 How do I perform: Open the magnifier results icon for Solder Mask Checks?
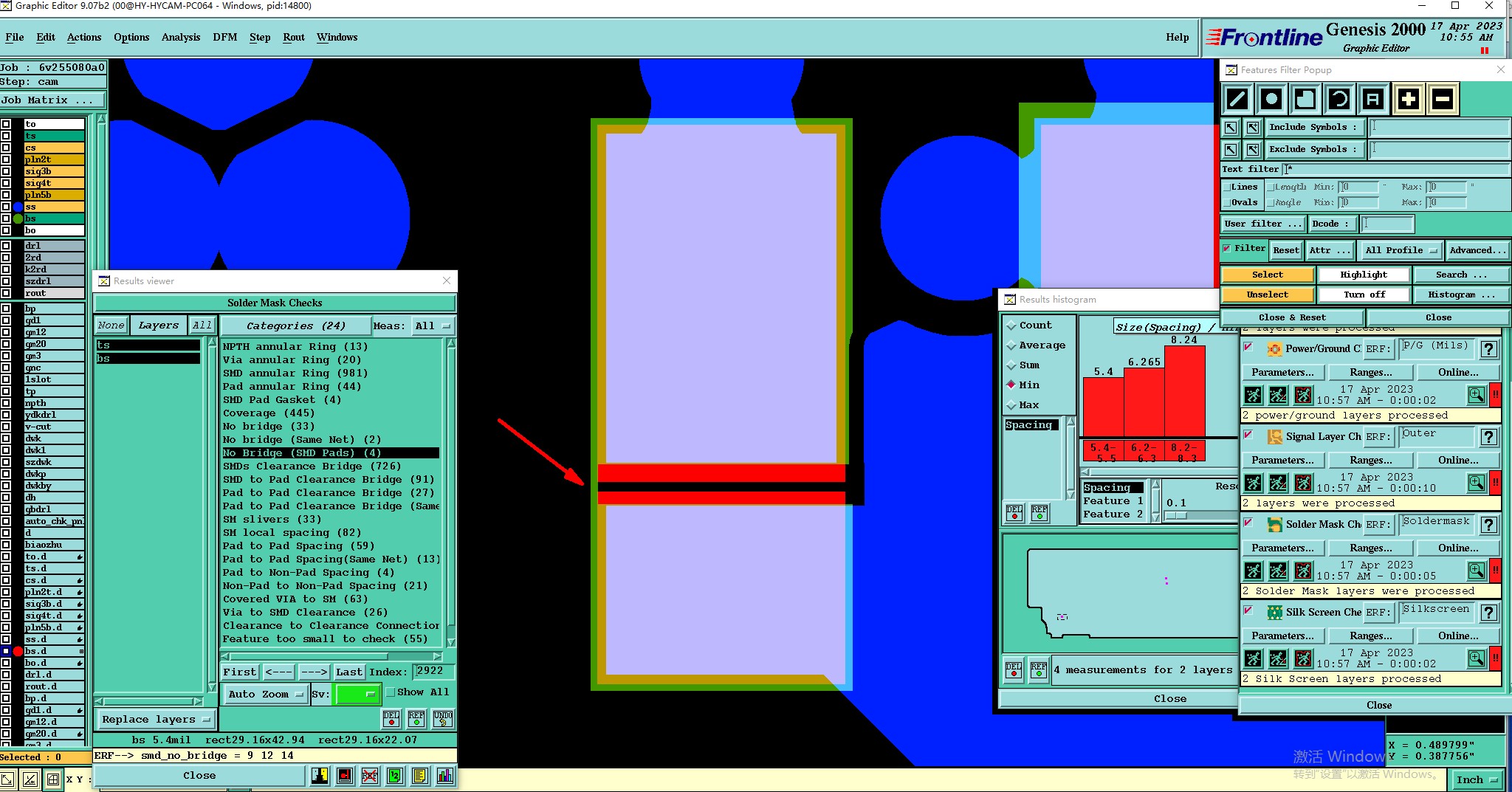[x=1477, y=571]
